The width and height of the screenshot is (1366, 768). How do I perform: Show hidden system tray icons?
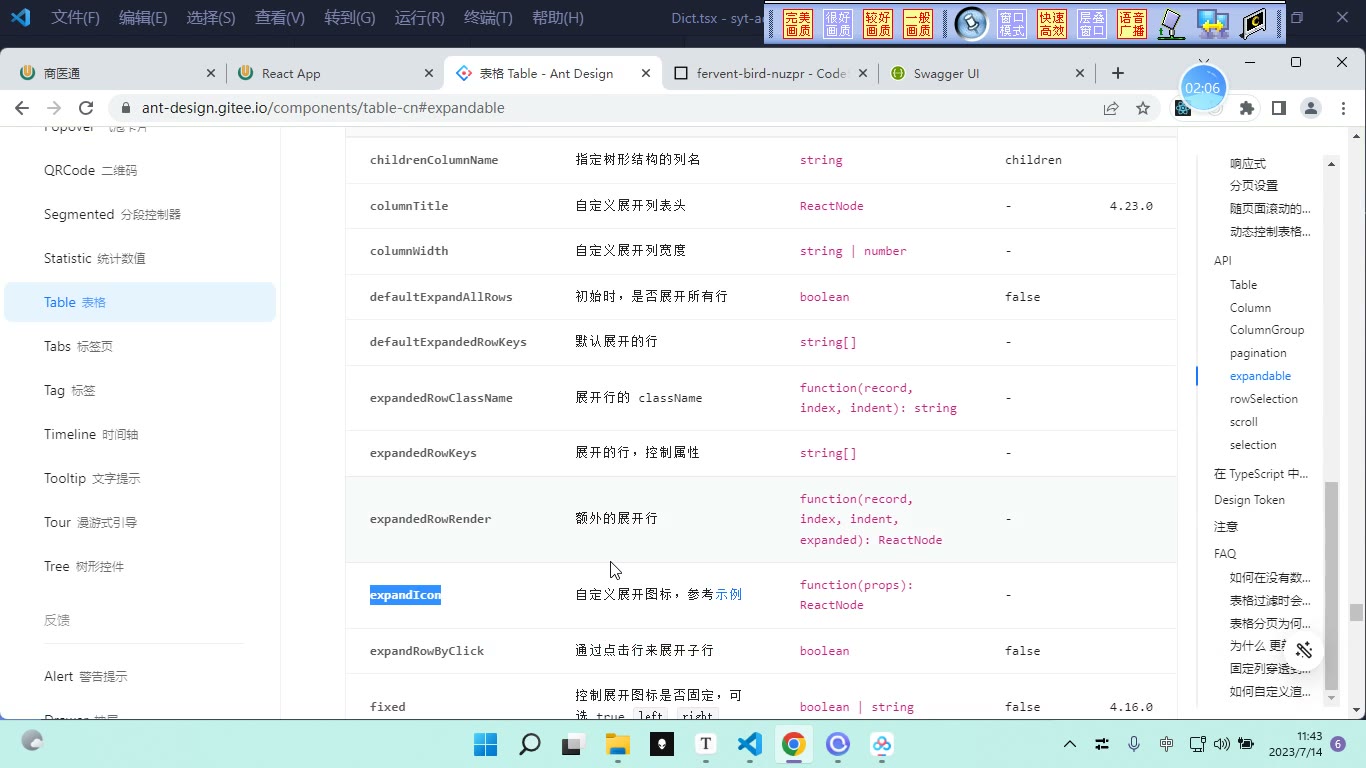tap(1069, 744)
